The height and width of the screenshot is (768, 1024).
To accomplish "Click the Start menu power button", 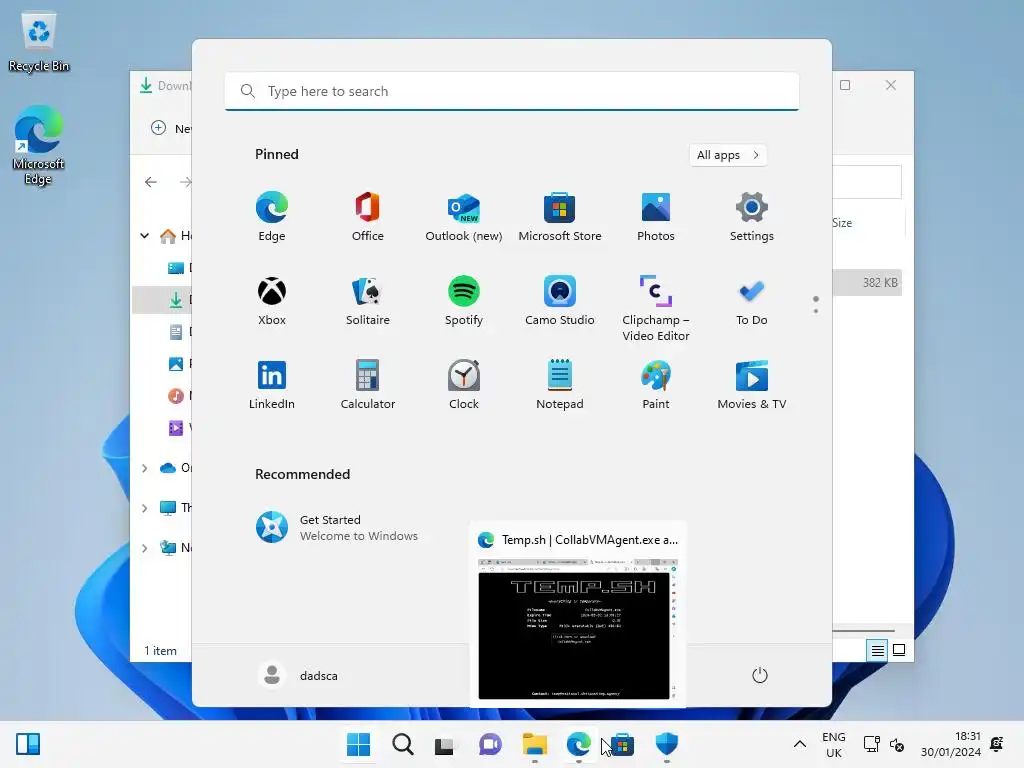I will [760, 675].
